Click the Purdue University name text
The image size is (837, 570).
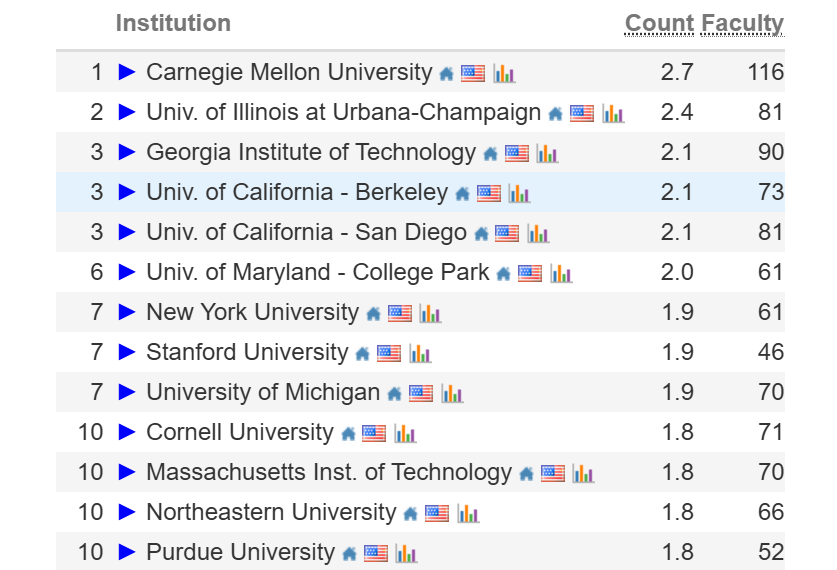(x=240, y=552)
